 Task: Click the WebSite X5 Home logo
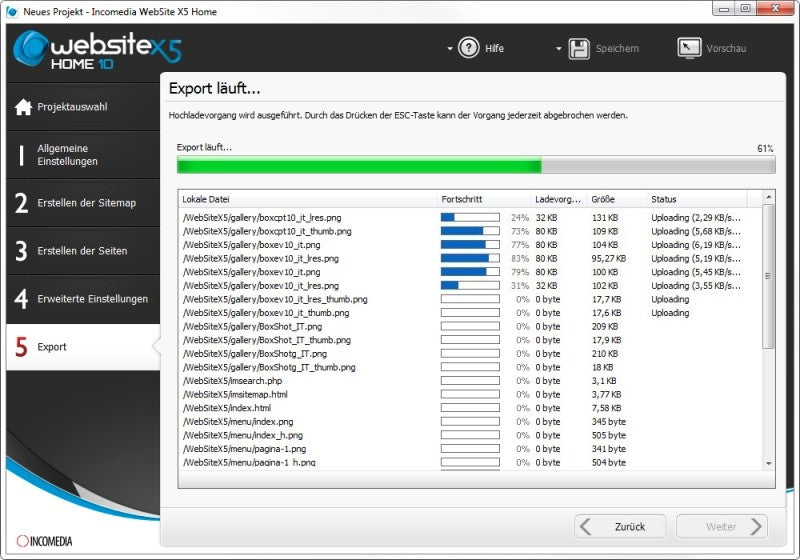pyautogui.click(x=97, y=49)
